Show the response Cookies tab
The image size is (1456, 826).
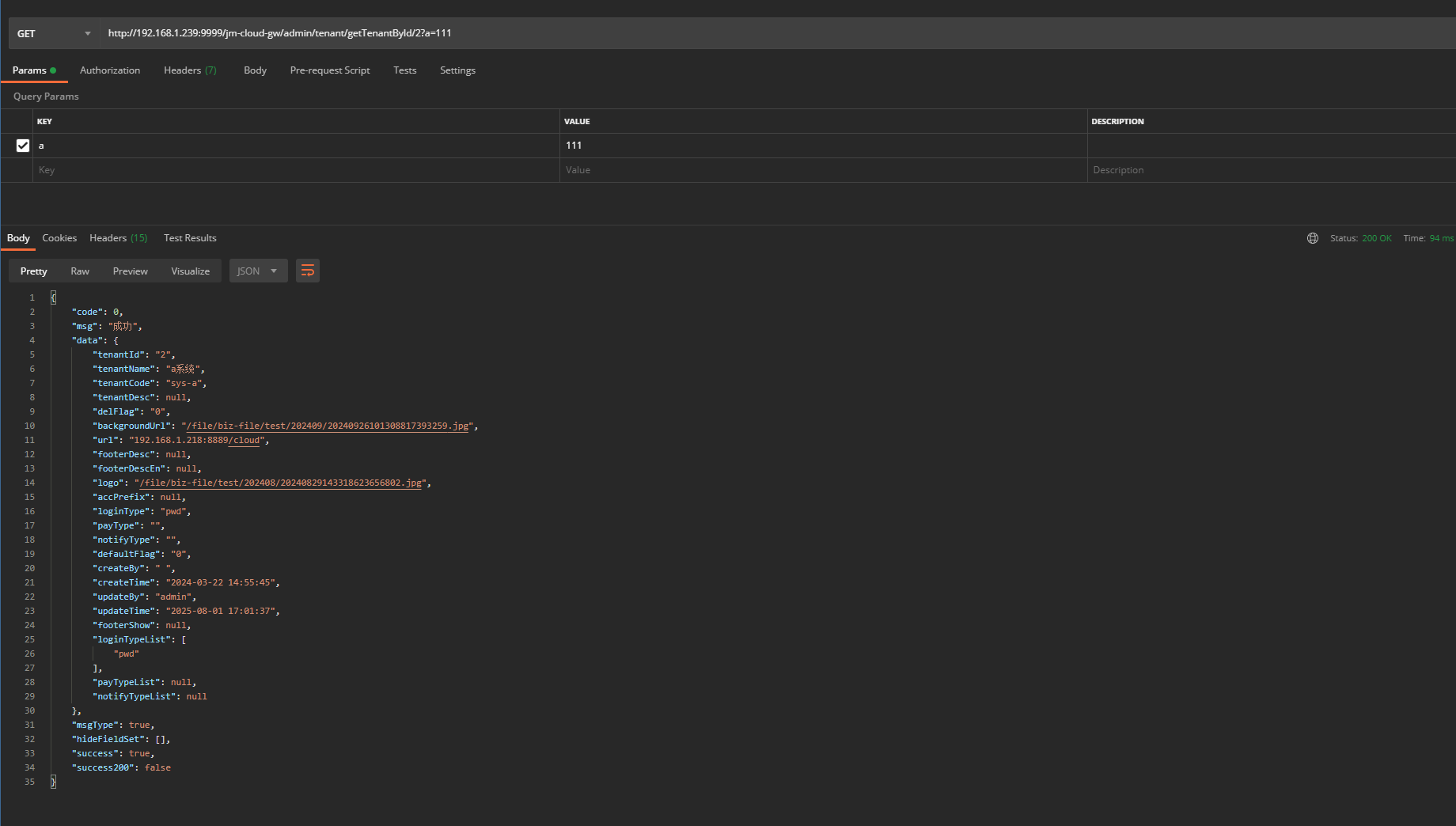click(x=59, y=238)
